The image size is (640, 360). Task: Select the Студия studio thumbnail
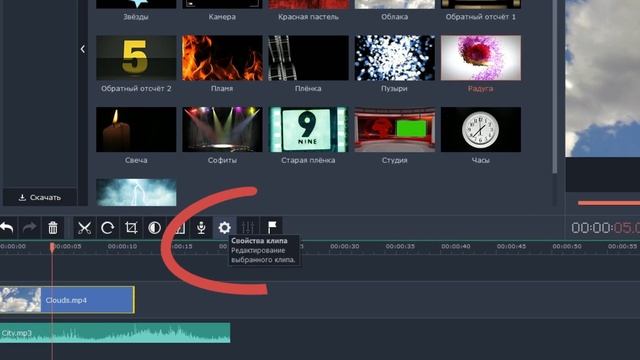tap(395, 129)
